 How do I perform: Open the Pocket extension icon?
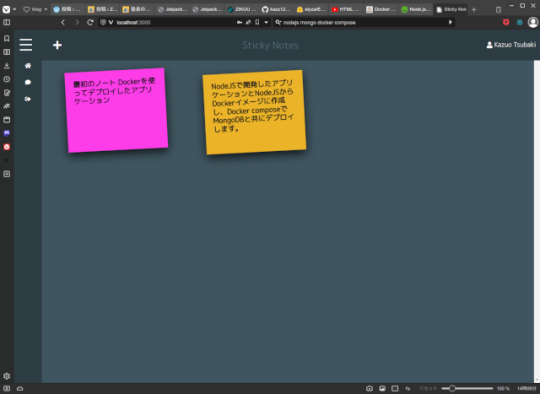pos(506,22)
